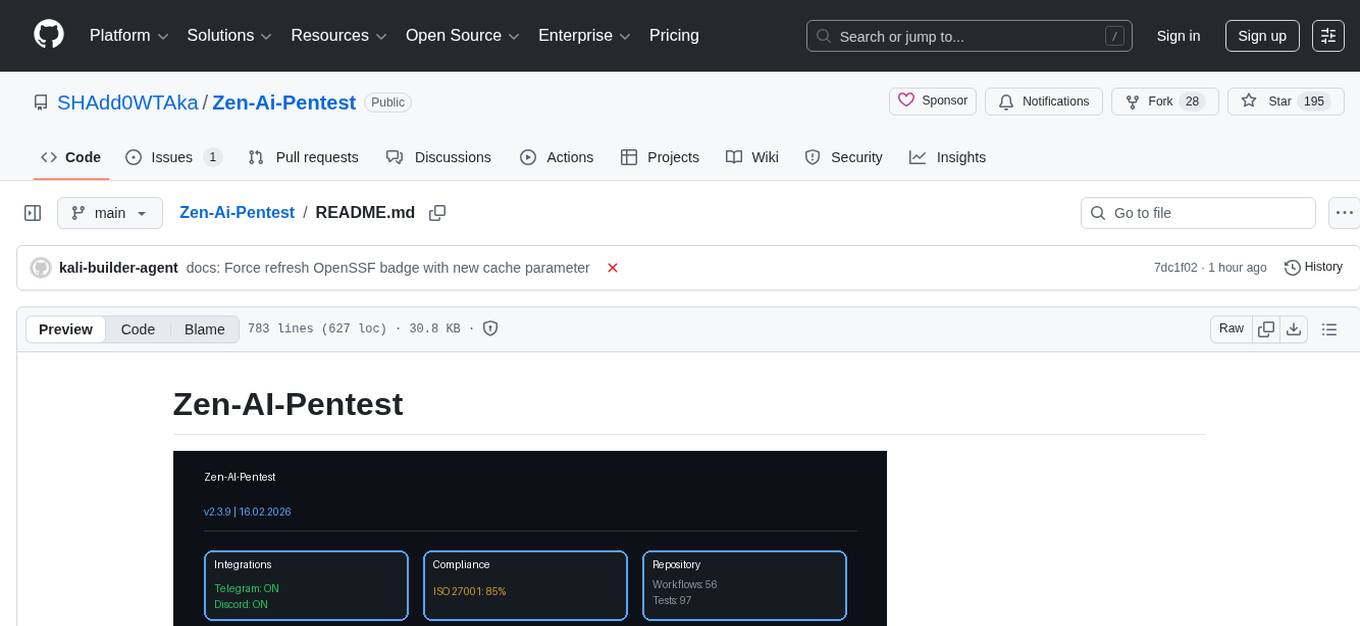Click the Go to file search box
Image resolution: width=1360 pixels, height=626 pixels.
(x=1197, y=213)
